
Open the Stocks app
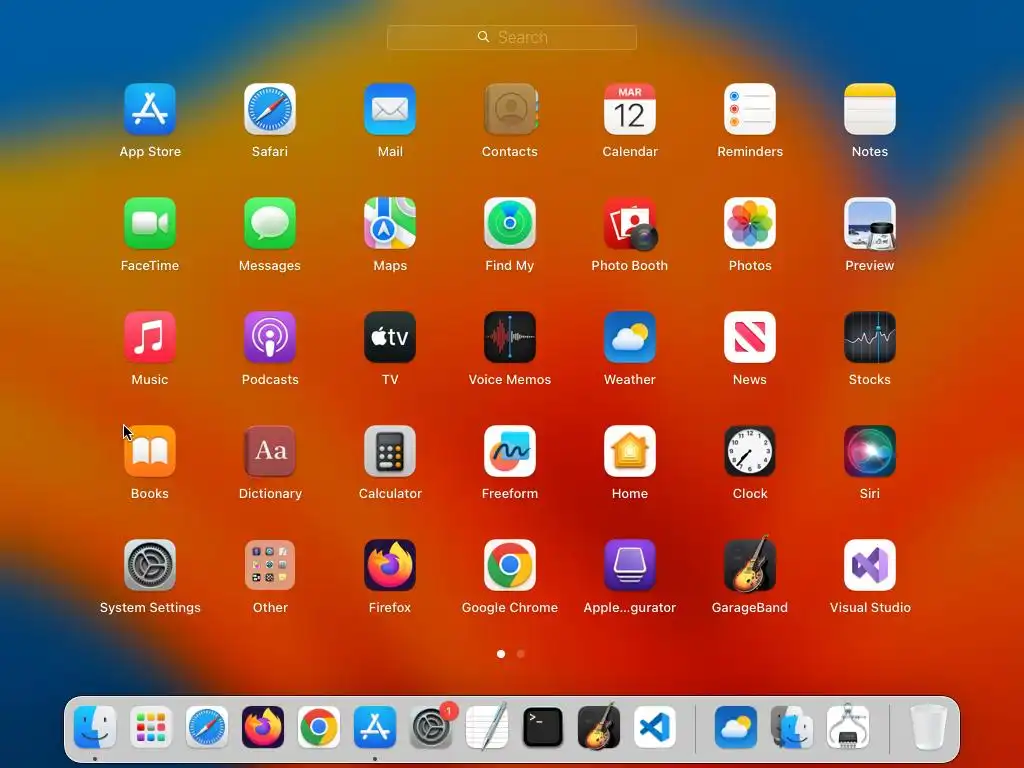(x=870, y=337)
